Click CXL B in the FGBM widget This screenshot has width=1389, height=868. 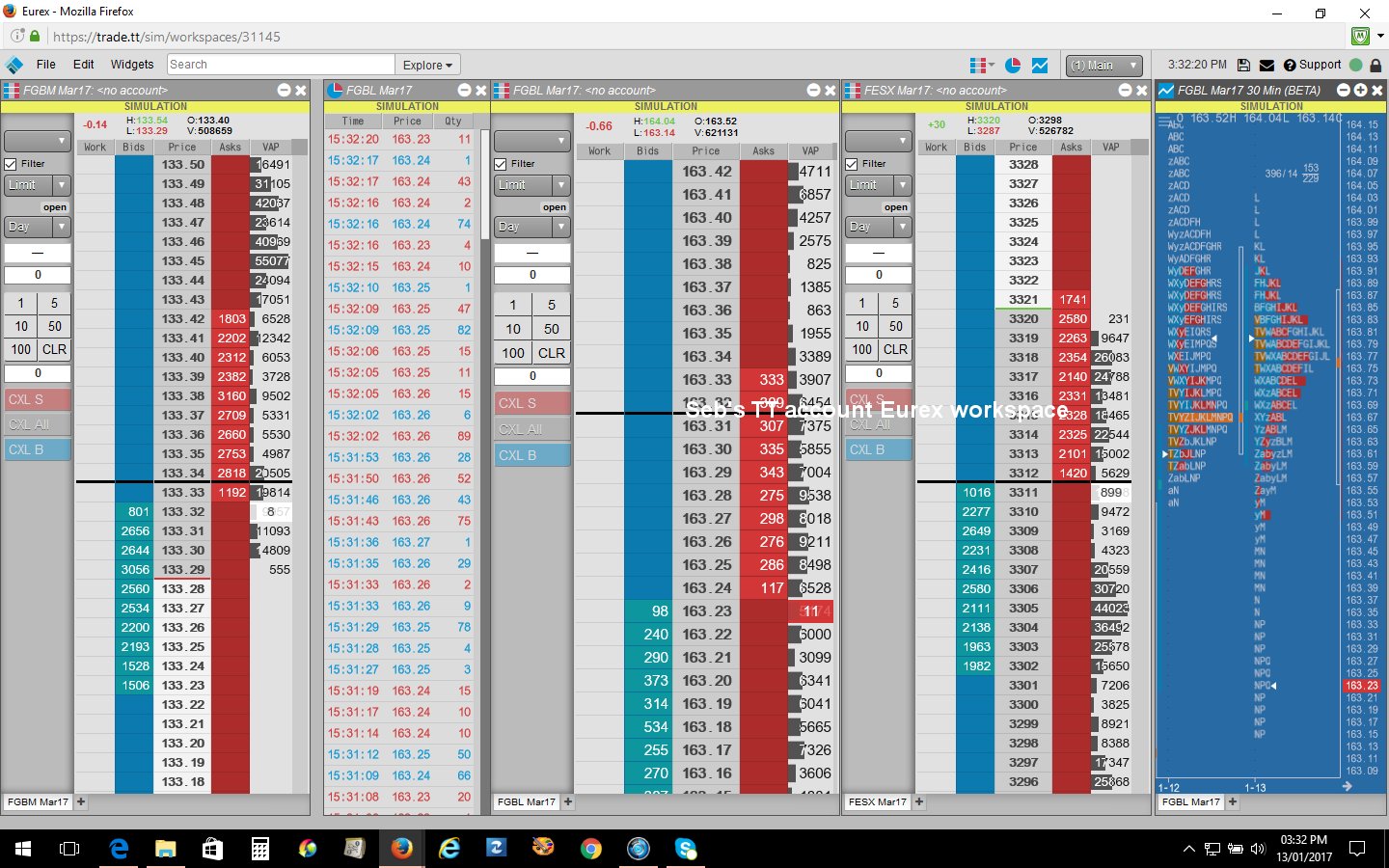tap(38, 449)
